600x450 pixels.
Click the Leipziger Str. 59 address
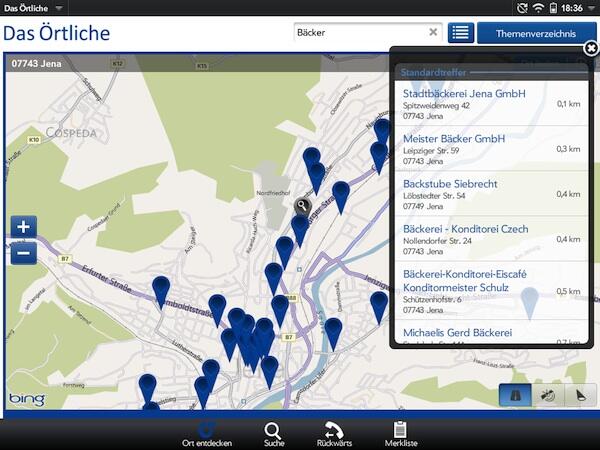[x=431, y=151]
